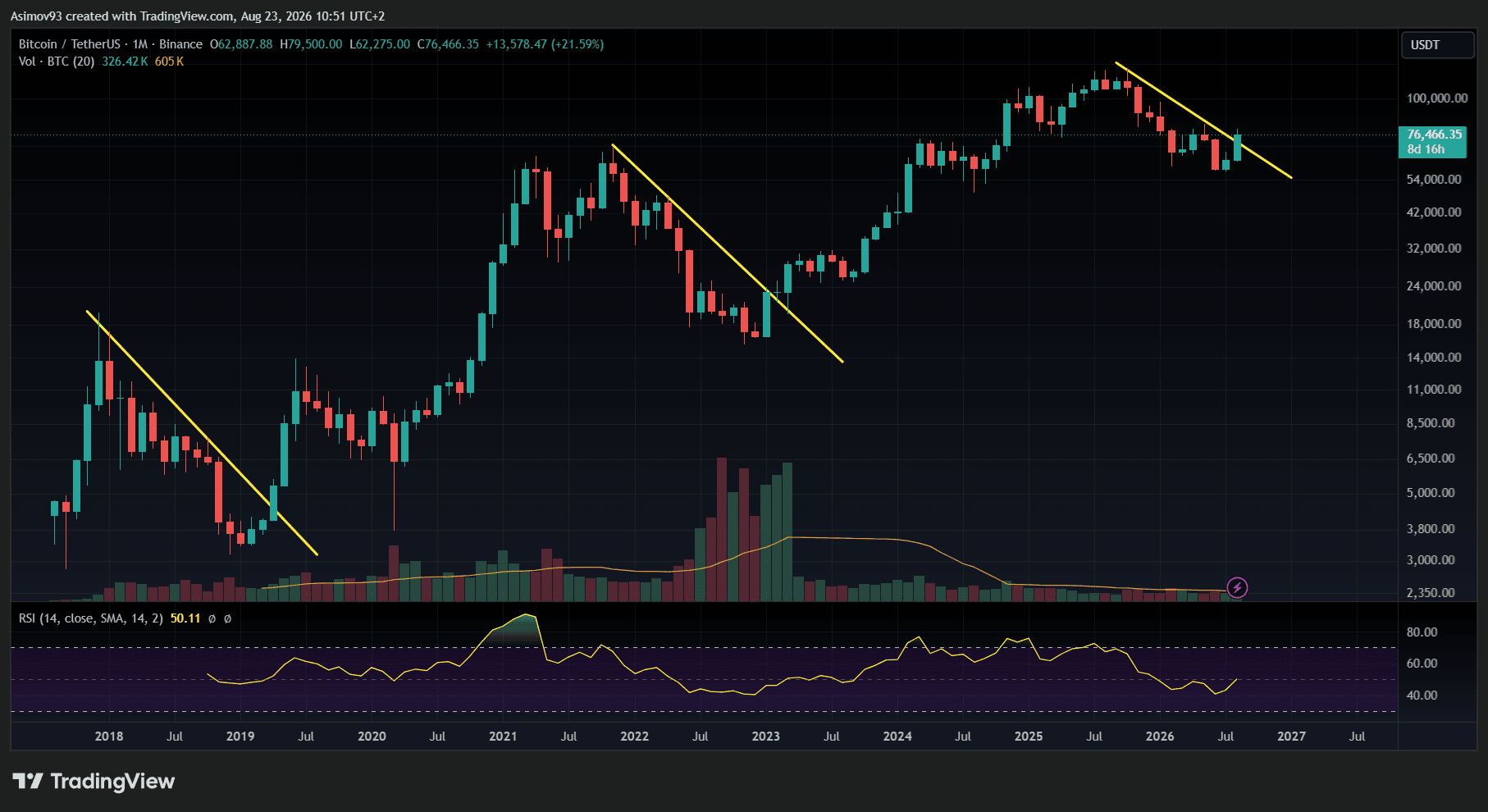Select the yellow trendline over the 2022 decline
The width and height of the screenshot is (1488, 812).
tap(728, 253)
